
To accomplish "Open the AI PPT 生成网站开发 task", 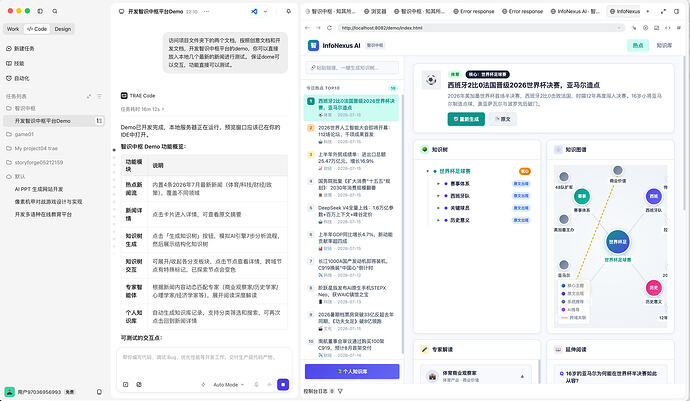I will [39, 189].
